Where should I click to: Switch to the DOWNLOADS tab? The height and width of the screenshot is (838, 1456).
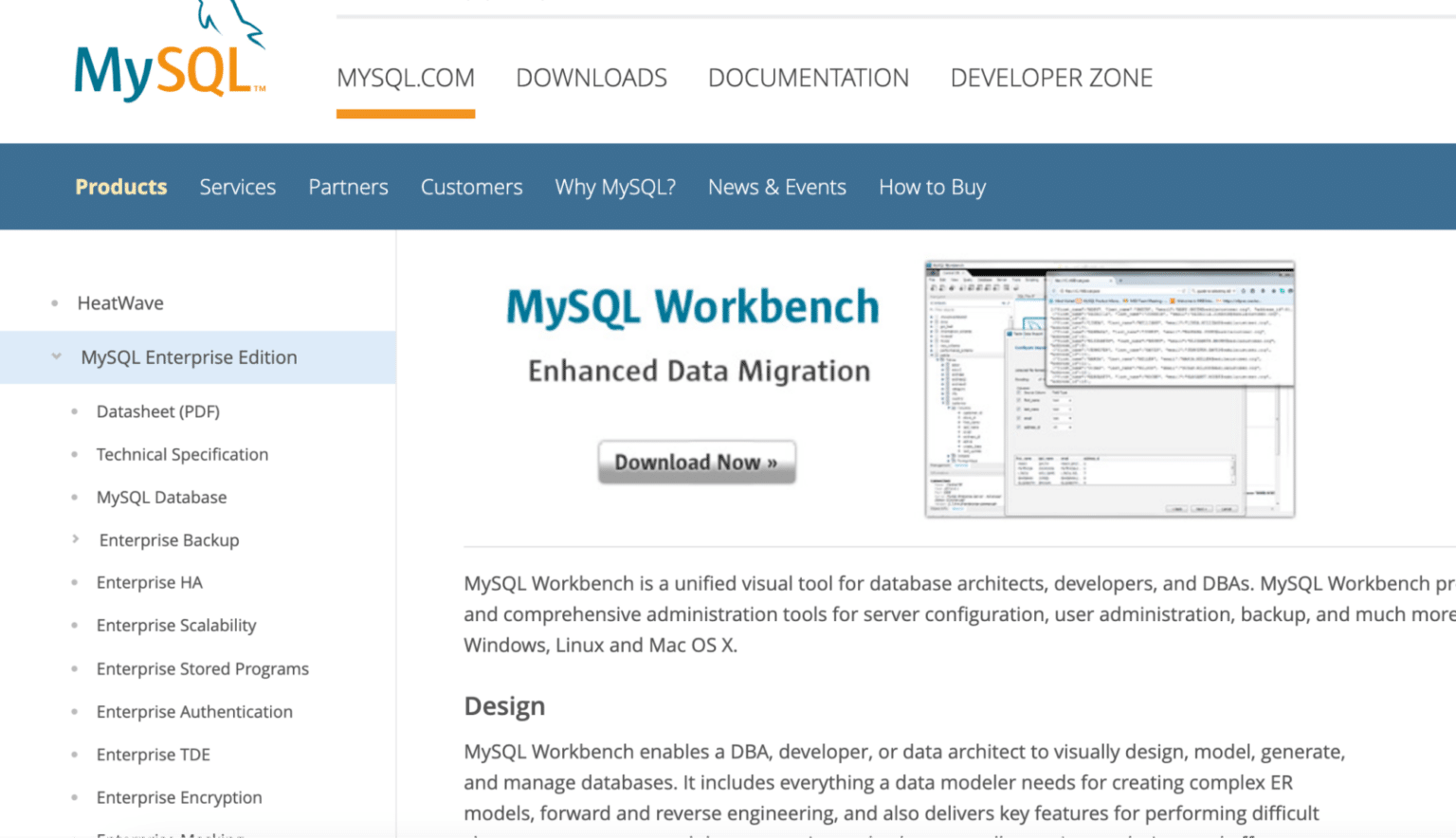pos(591,78)
